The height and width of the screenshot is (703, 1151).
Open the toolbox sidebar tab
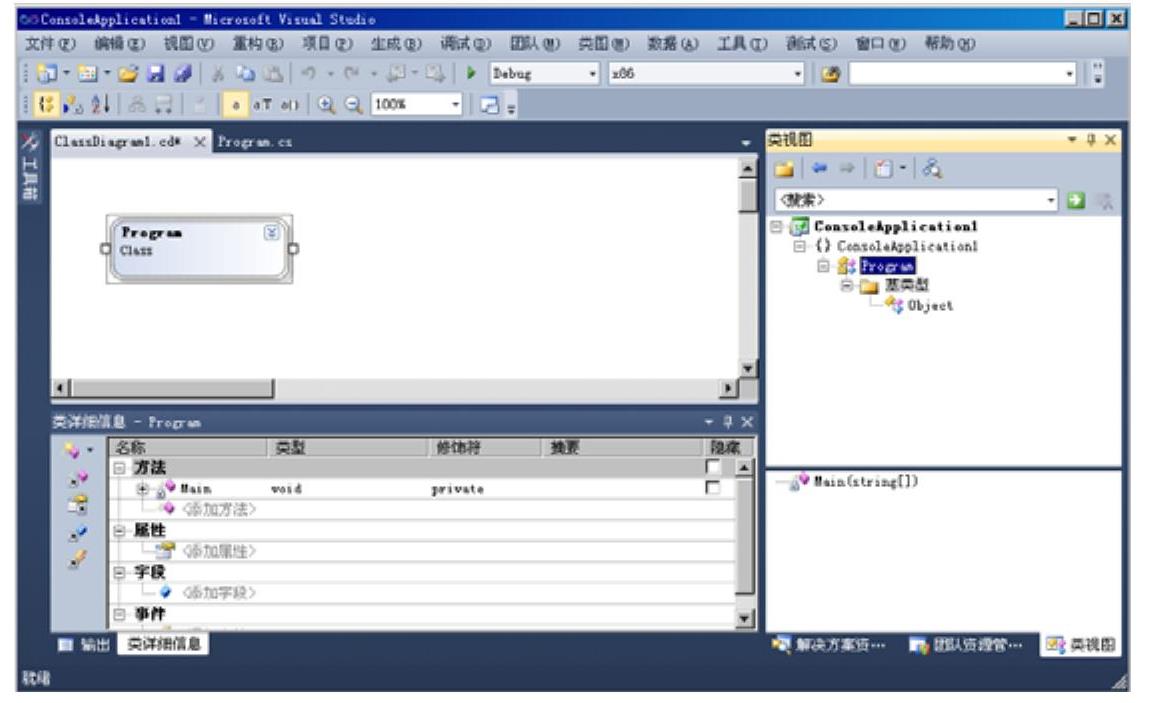coord(30,166)
